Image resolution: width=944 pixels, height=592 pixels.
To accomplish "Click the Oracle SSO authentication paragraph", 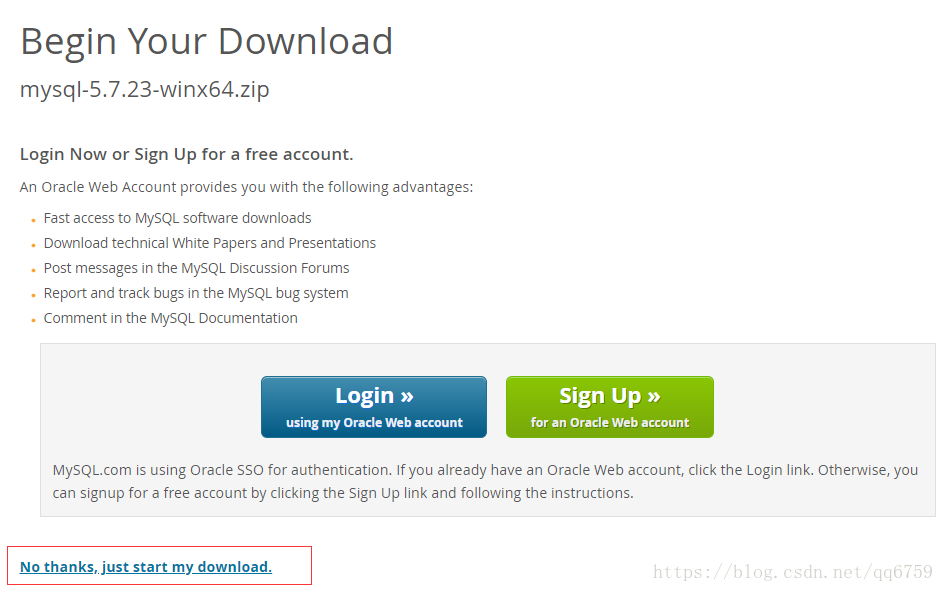I will click(x=485, y=481).
